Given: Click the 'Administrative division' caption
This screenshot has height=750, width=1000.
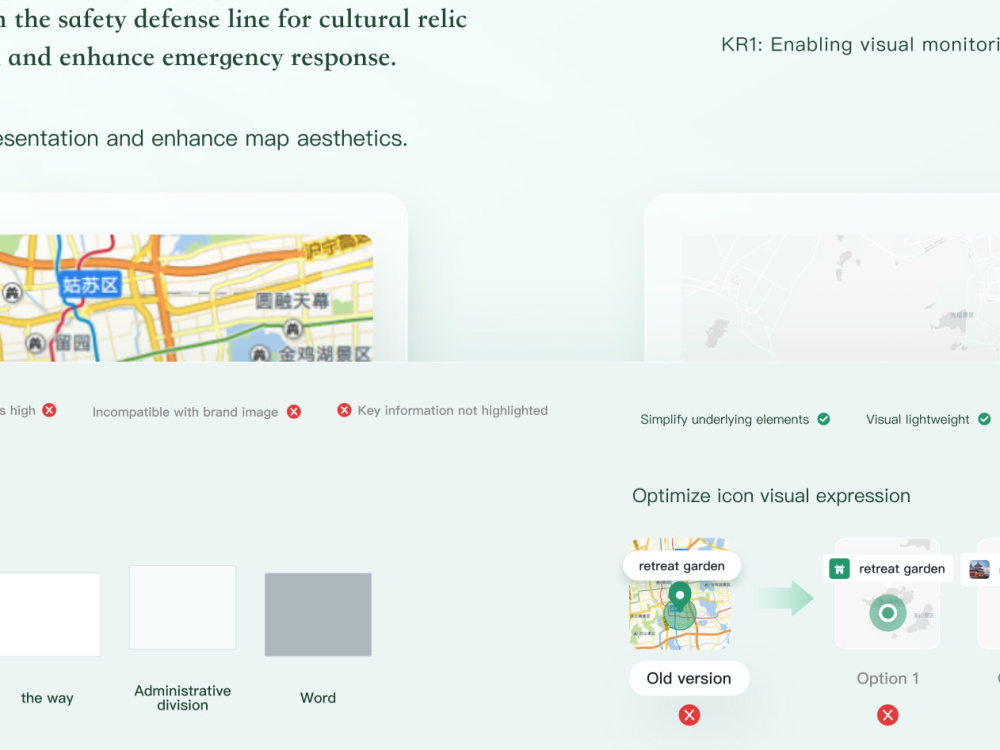Looking at the screenshot, I should (182, 698).
